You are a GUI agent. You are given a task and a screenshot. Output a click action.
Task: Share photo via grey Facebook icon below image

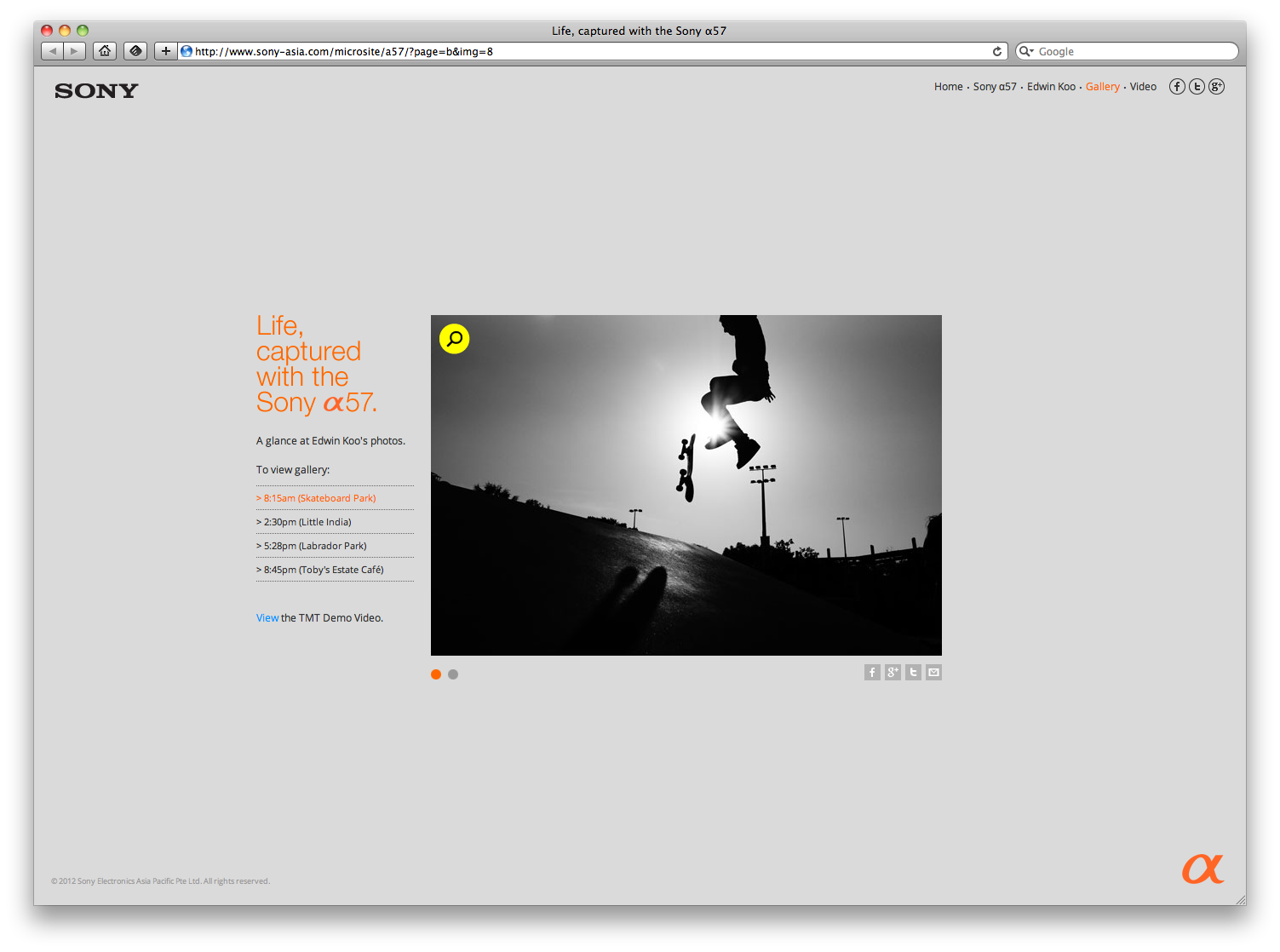(872, 673)
